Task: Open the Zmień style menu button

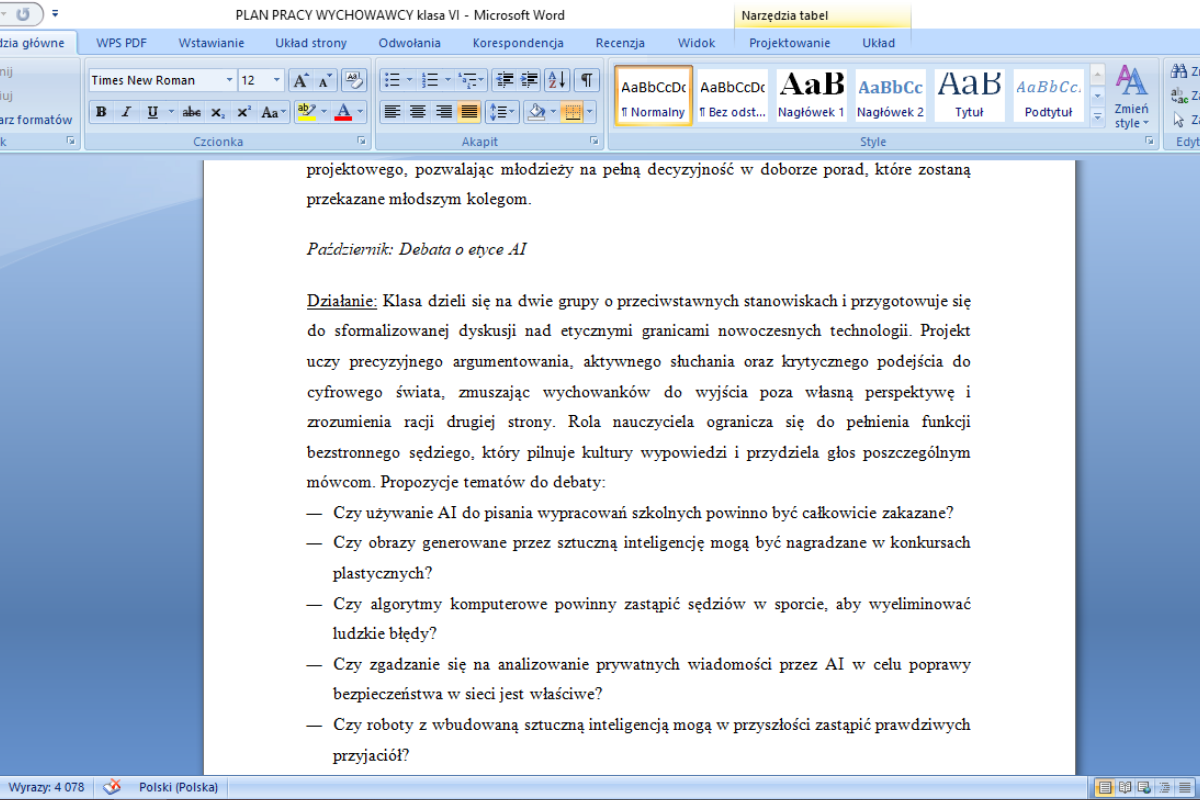Action: (x=1131, y=96)
